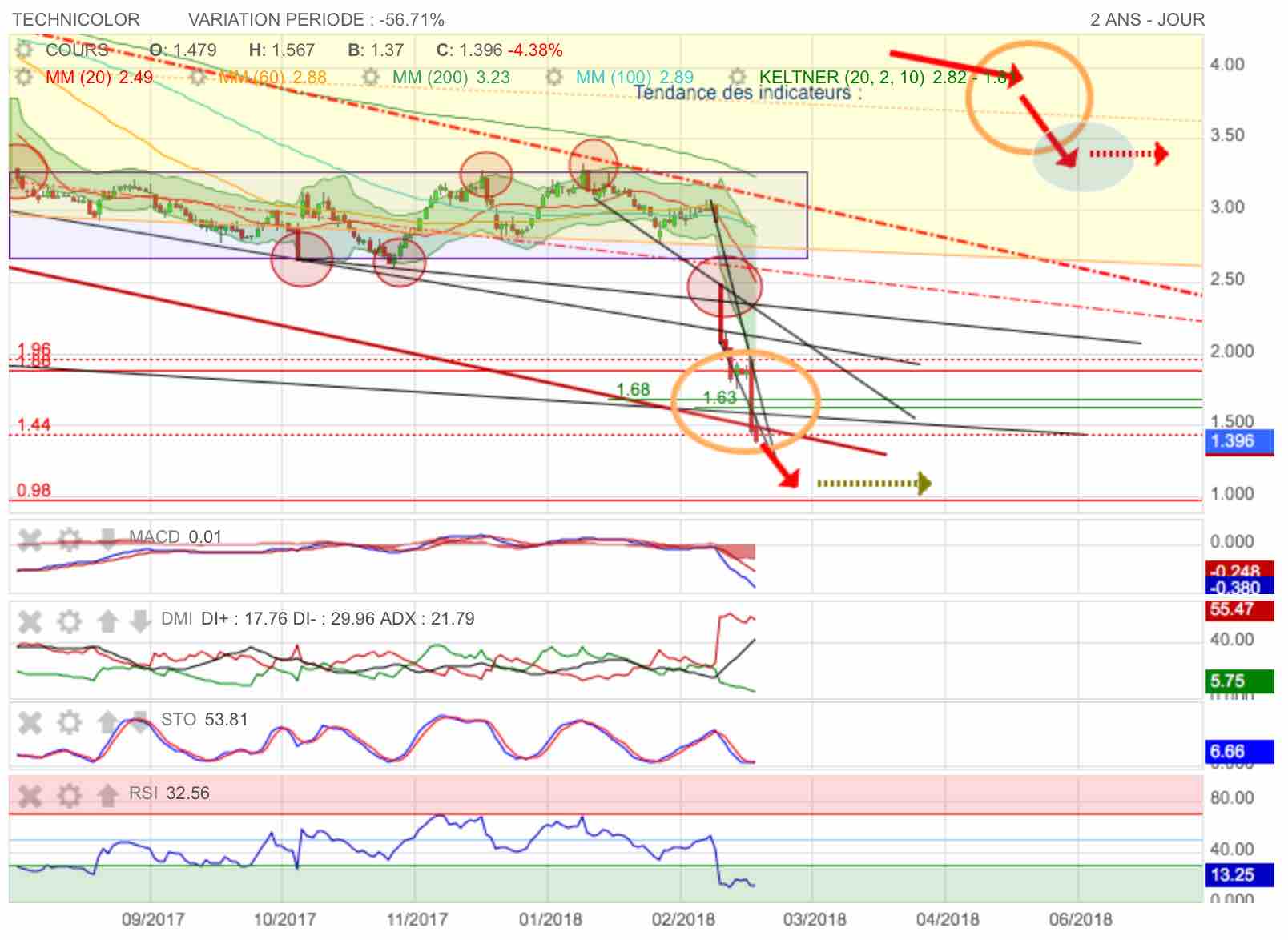1288x940 pixels.
Task: Click the blue 1.396 current price tag
Action: pyautogui.click(x=1239, y=441)
